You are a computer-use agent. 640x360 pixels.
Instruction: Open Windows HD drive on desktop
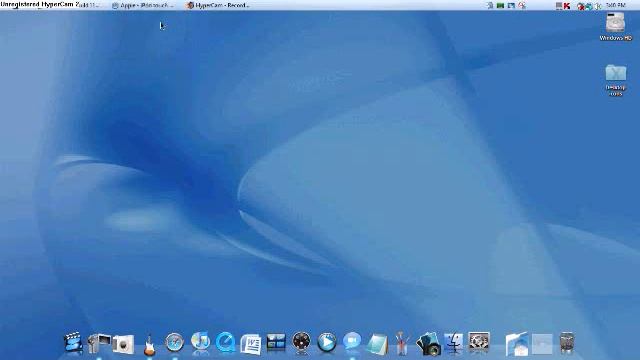(x=616, y=26)
